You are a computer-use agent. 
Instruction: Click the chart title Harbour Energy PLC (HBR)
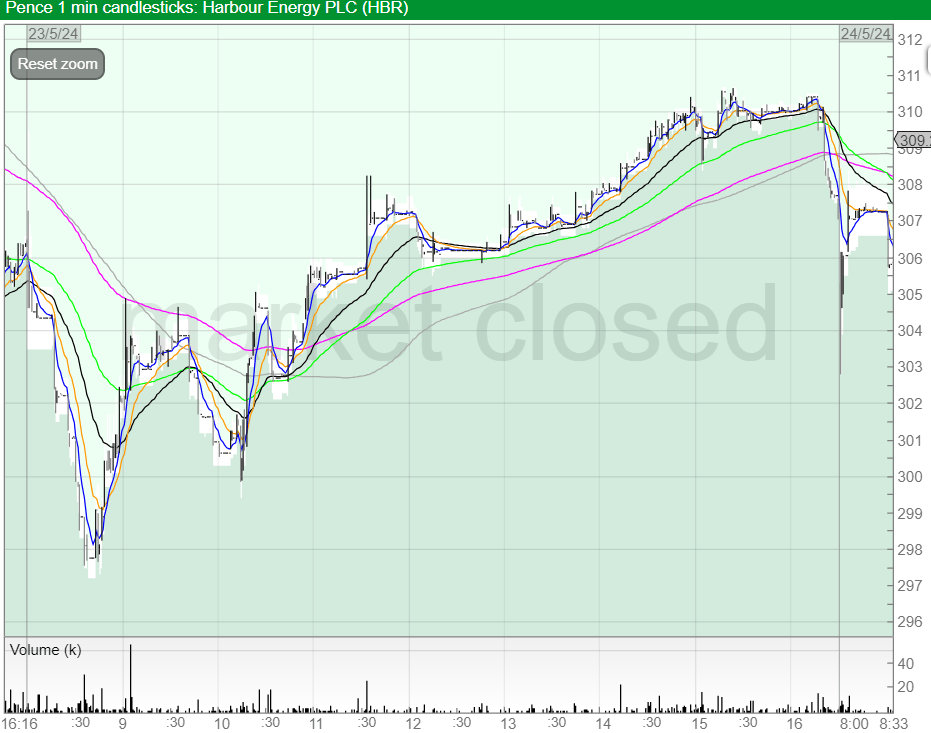point(306,8)
